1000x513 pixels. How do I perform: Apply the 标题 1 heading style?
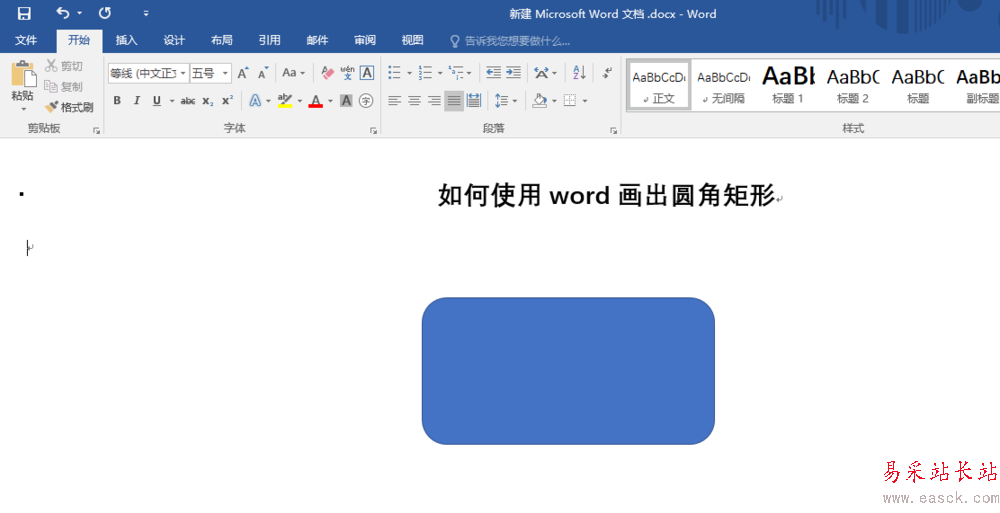pos(788,86)
